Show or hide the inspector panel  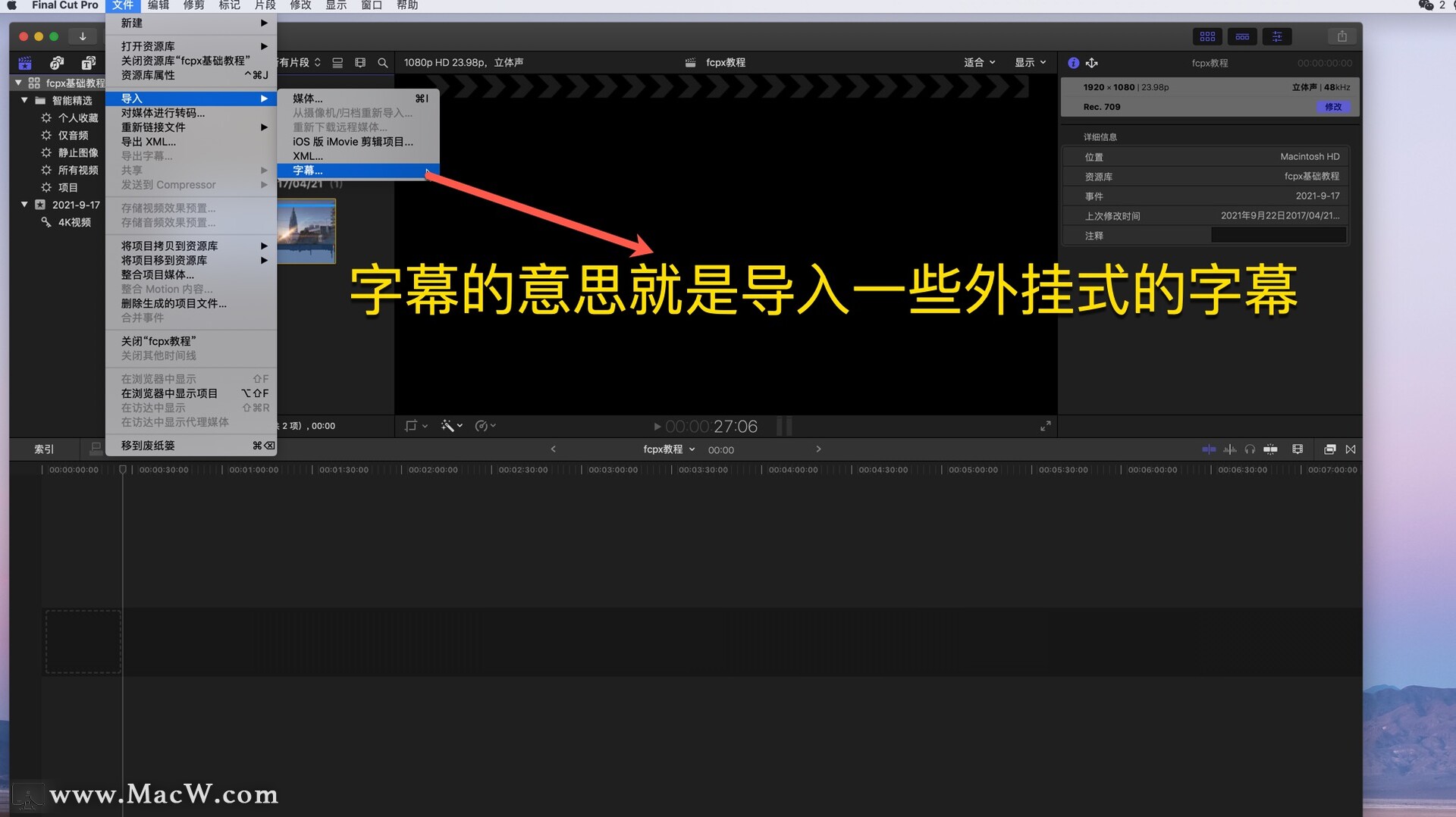[1277, 36]
